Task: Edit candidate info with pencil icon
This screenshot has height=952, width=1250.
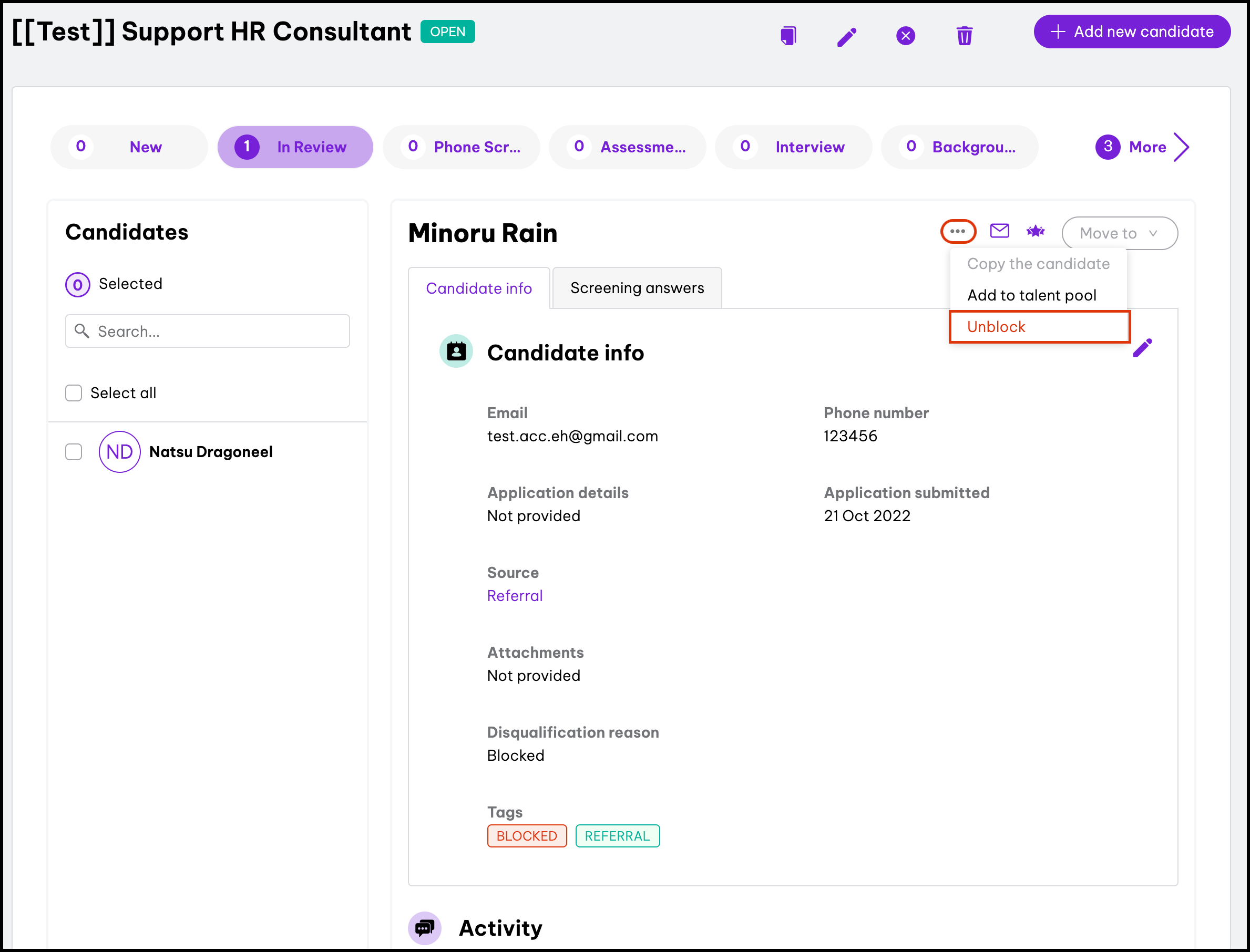Action: pyautogui.click(x=1142, y=348)
